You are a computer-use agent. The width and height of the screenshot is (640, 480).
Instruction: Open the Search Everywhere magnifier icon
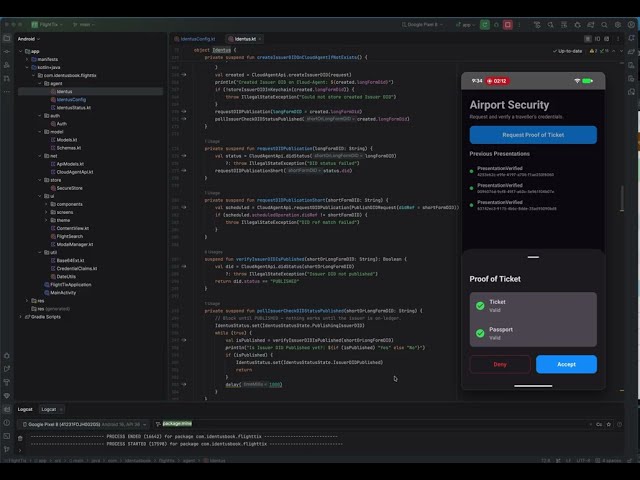[x=604, y=25]
